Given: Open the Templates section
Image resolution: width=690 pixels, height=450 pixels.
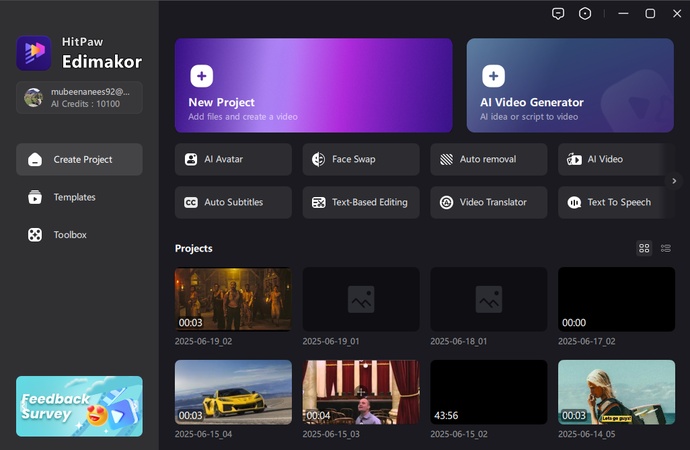Looking at the screenshot, I should pyautogui.click(x=79, y=197).
